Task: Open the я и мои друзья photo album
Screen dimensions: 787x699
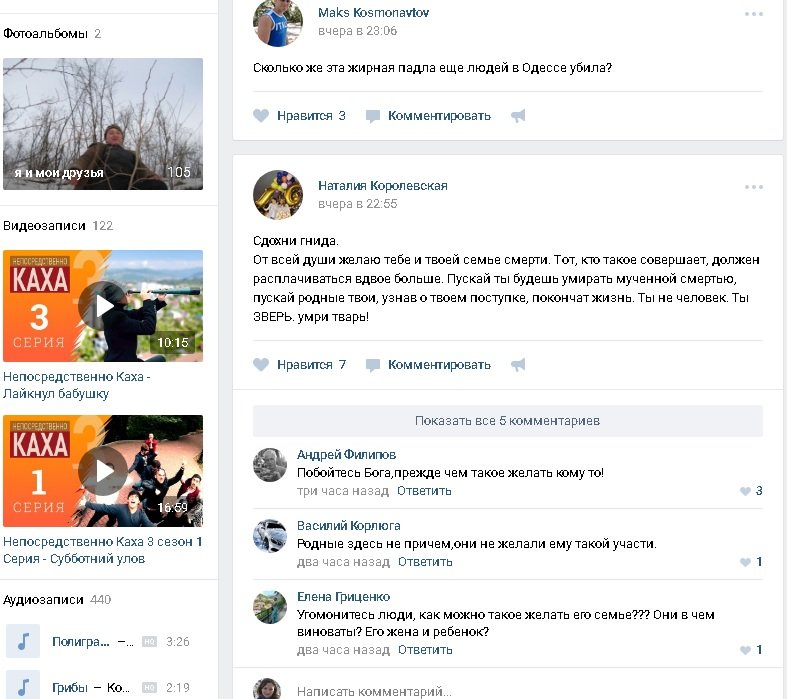Action: 103,124
